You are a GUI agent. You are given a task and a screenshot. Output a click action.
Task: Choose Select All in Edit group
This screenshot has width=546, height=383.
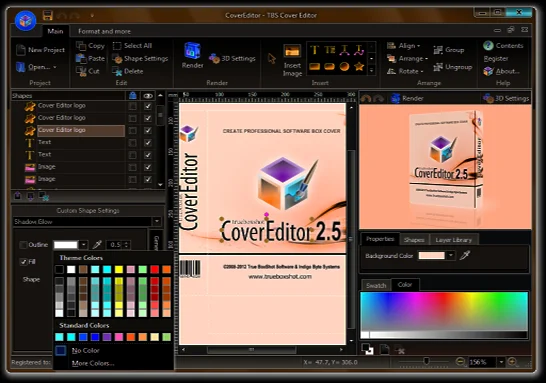132,46
